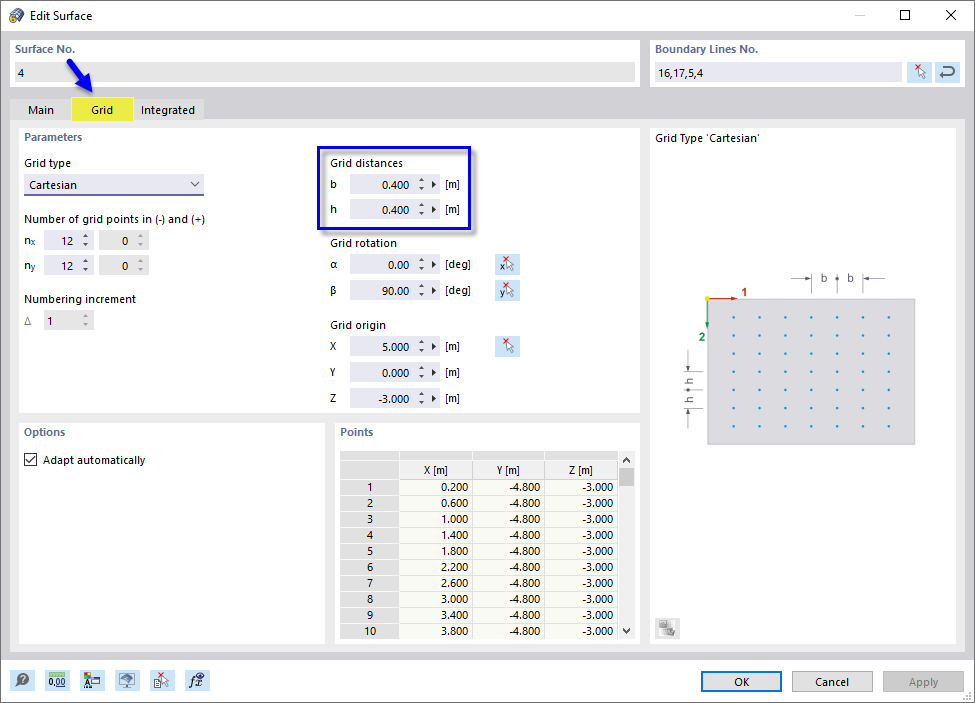Image resolution: width=975 pixels, height=703 pixels.
Task: Click the rendering display icon at bottom toolbar
Action: click(127, 680)
